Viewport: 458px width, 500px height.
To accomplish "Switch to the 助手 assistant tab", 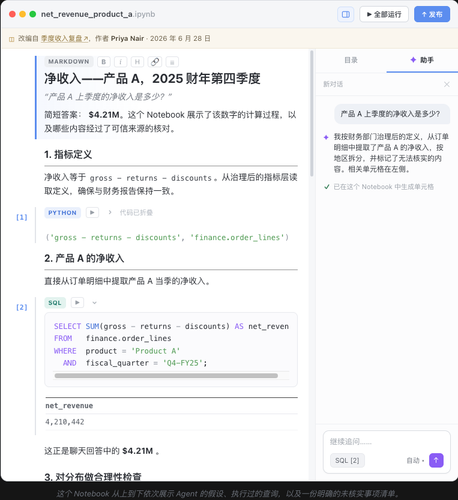I will tap(422, 60).
